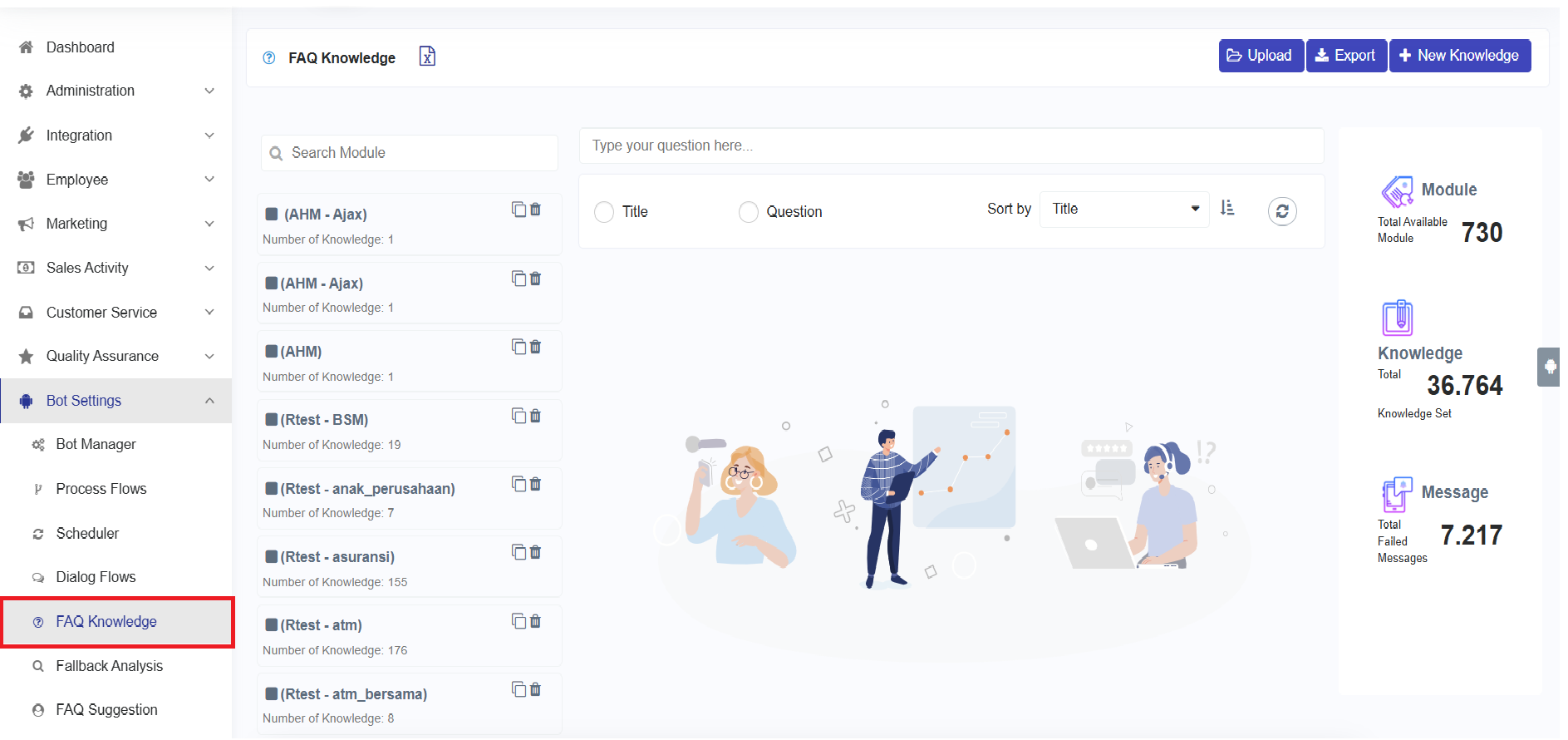Screen dimensions: 1568x740
Task: Click the Excel file icon beside FAQ Knowledge
Action: click(426, 57)
